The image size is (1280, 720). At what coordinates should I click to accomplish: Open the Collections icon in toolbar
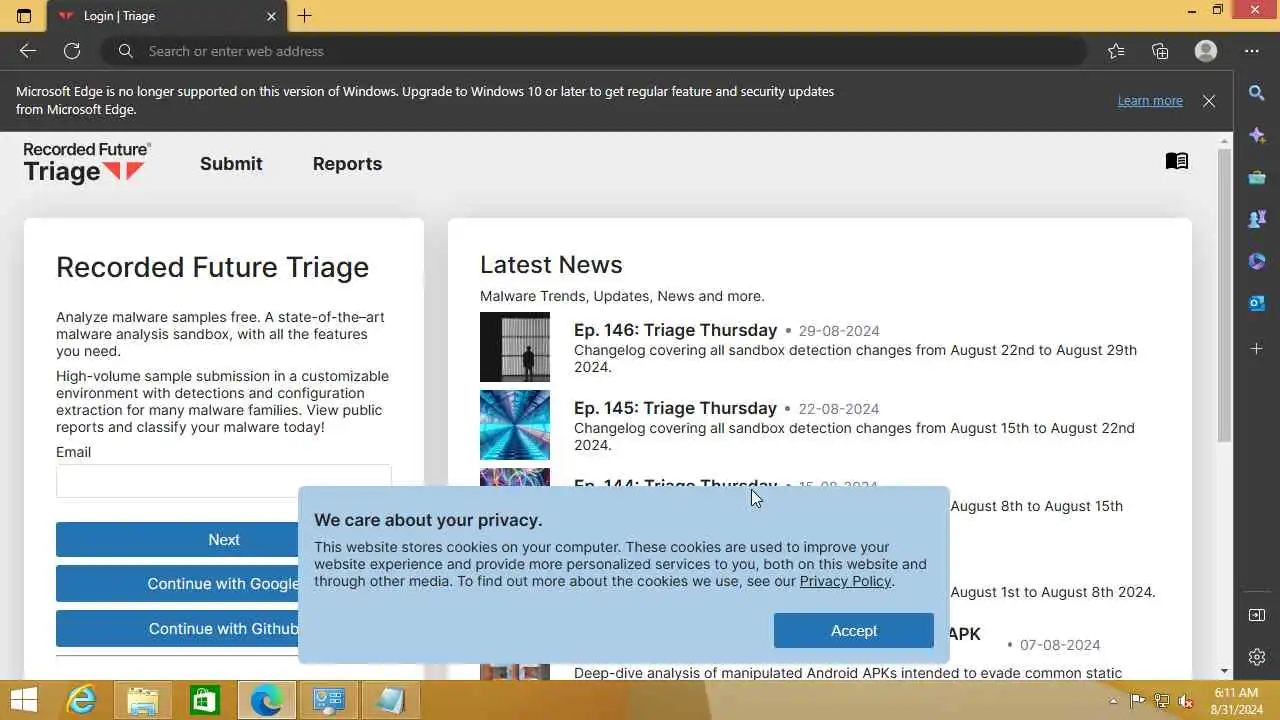(x=1160, y=51)
